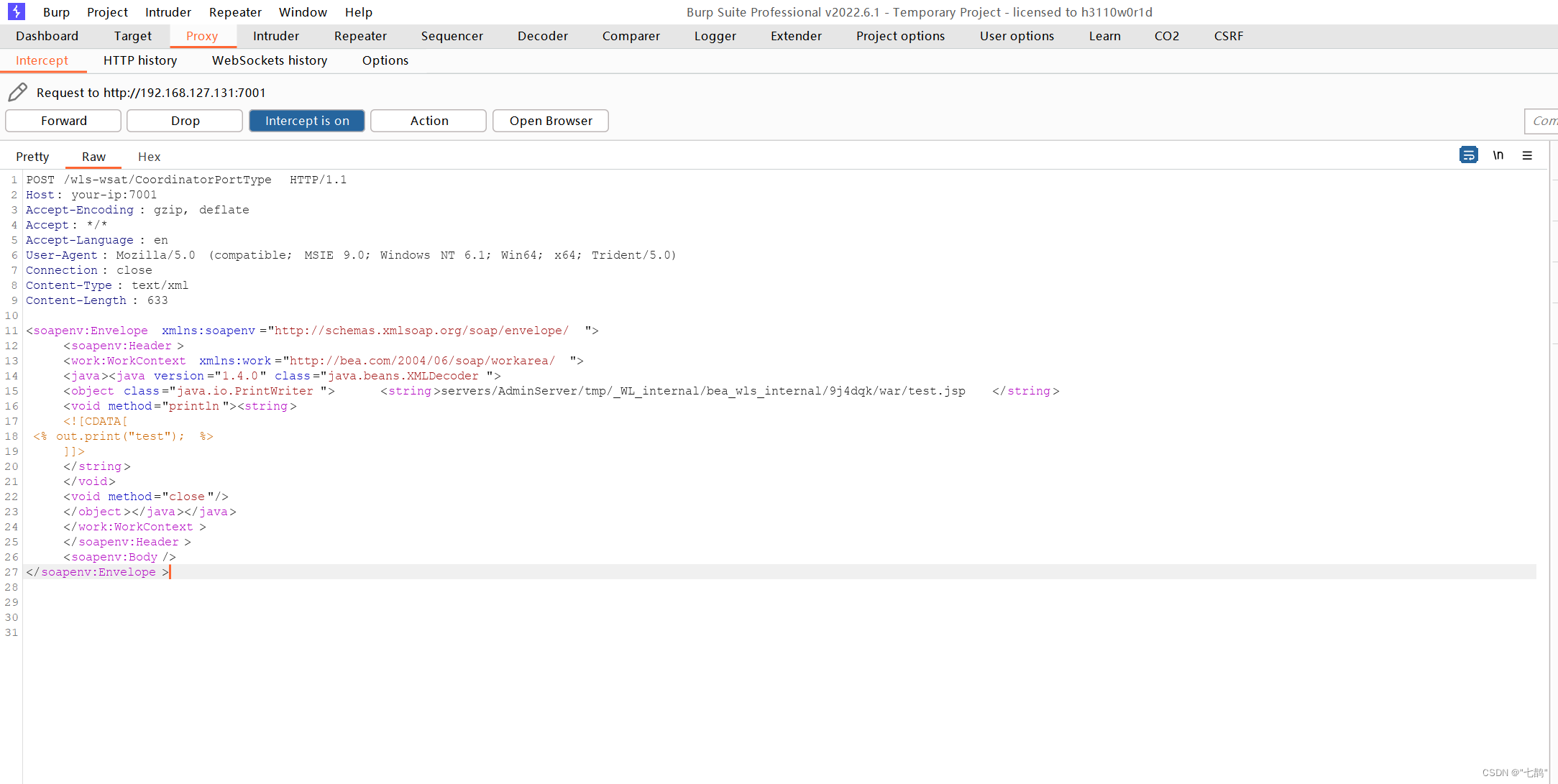Toggle the word wrap icon

coord(1468,155)
